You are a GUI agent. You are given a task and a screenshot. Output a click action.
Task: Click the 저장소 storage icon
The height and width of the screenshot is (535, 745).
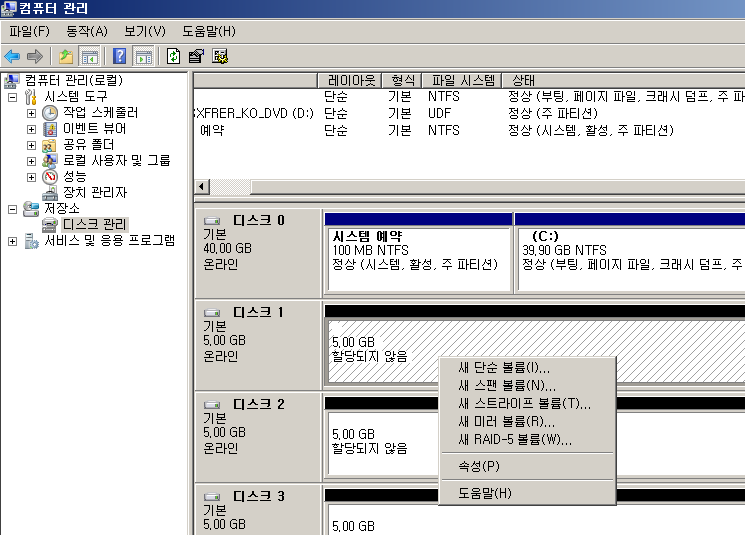coord(31,209)
